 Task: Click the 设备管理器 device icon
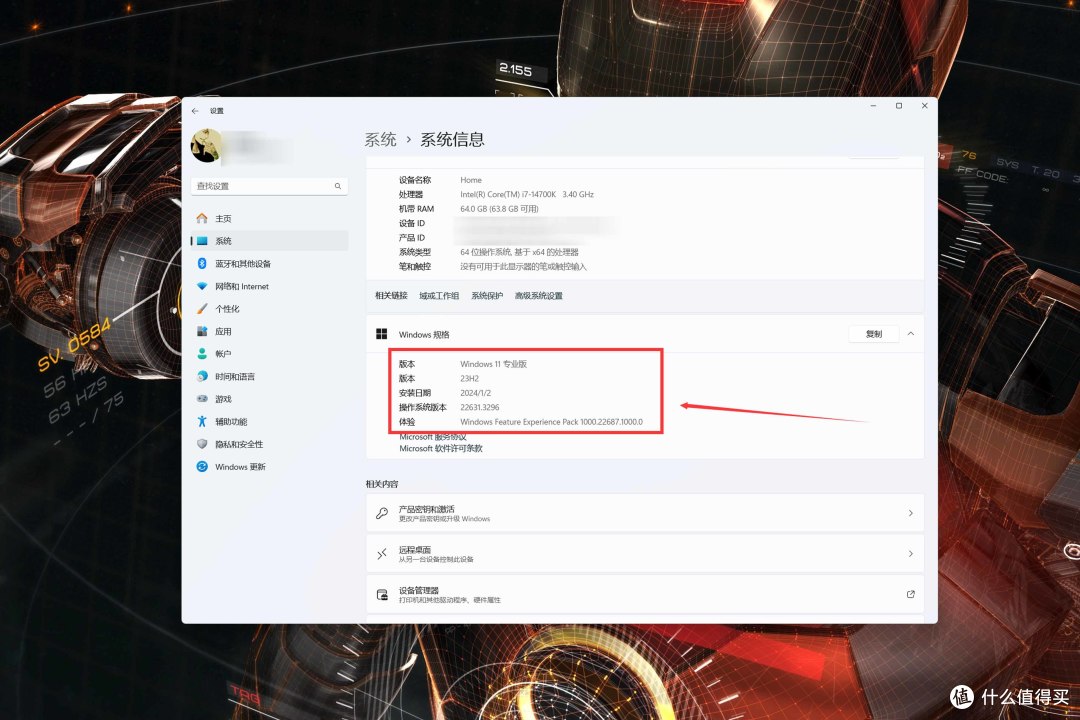click(x=382, y=595)
